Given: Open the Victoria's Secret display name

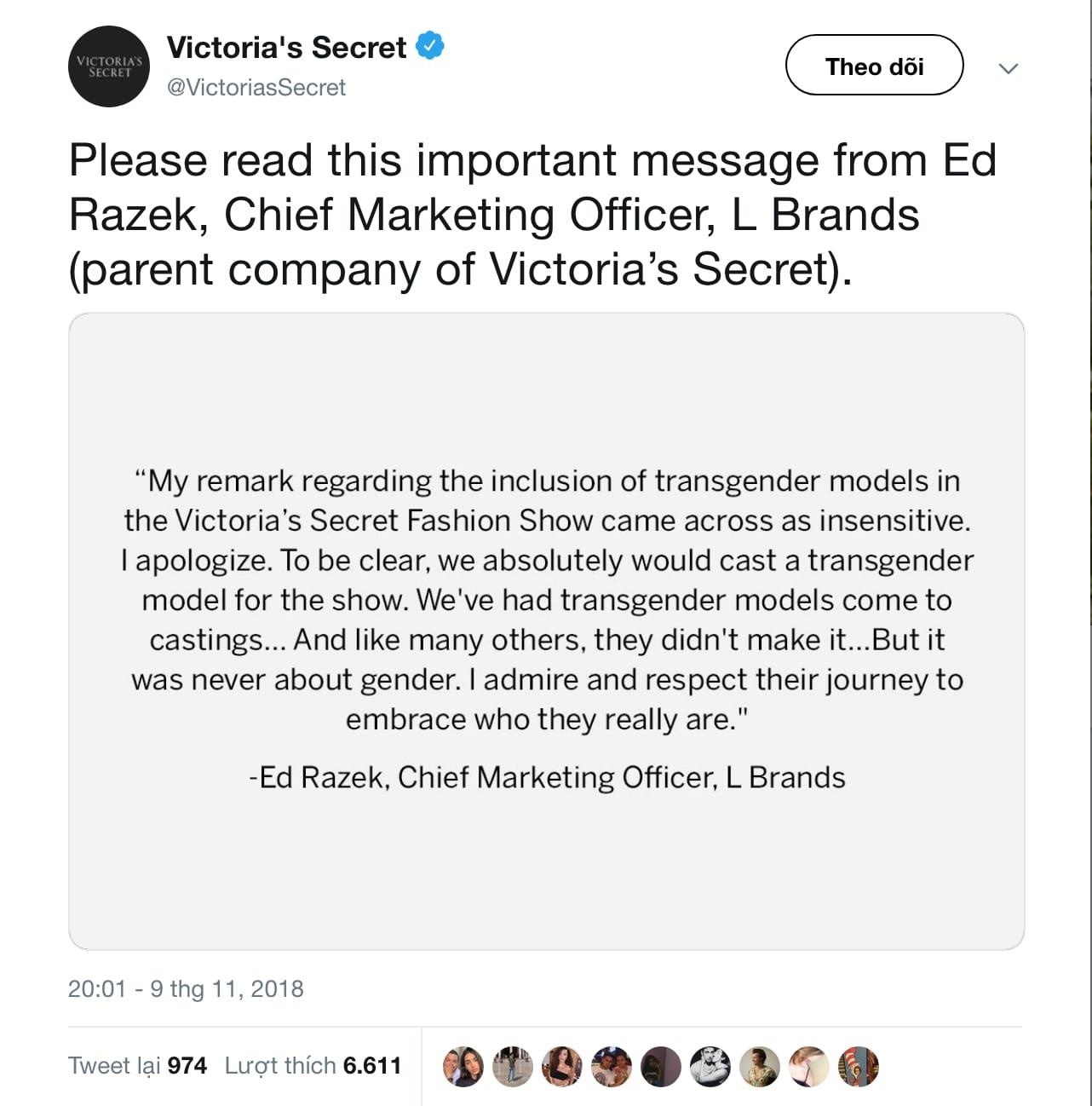Looking at the screenshot, I should [286, 48].
